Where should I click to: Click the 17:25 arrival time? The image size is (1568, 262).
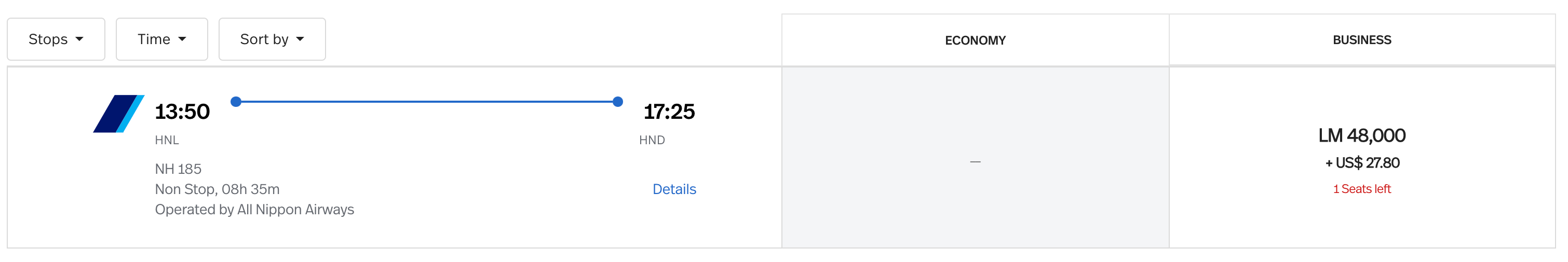(669, 112)
